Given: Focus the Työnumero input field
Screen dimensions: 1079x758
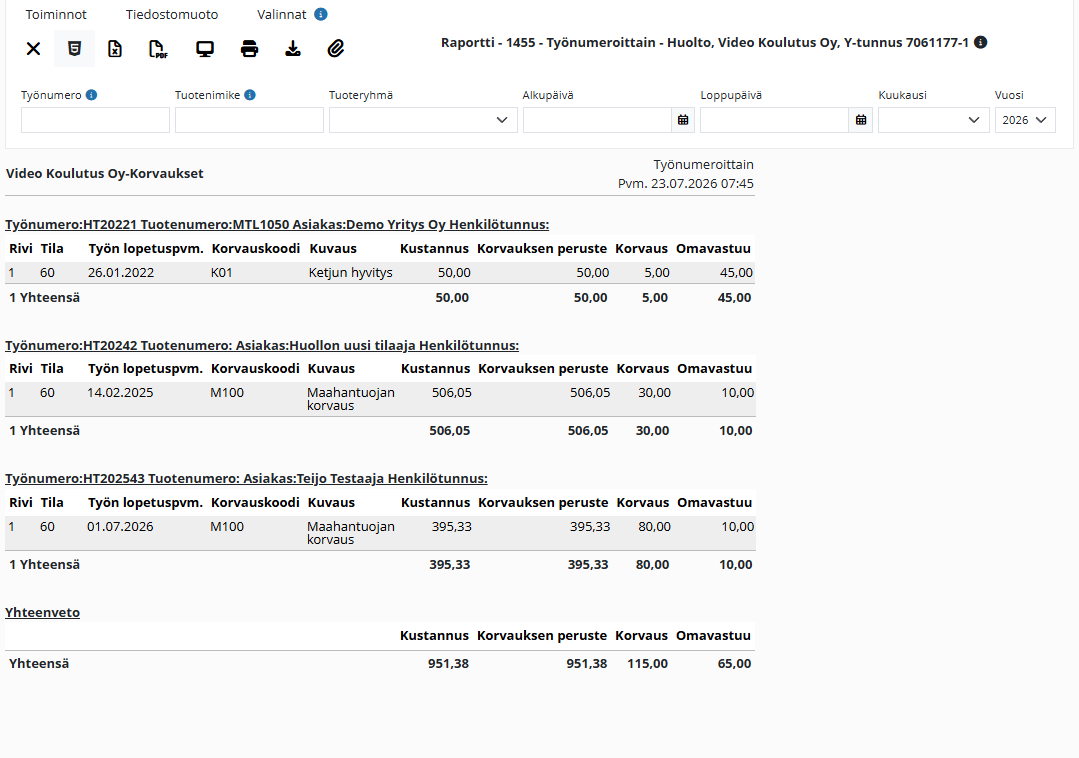Looking at the screenshot, I should 95,120.
